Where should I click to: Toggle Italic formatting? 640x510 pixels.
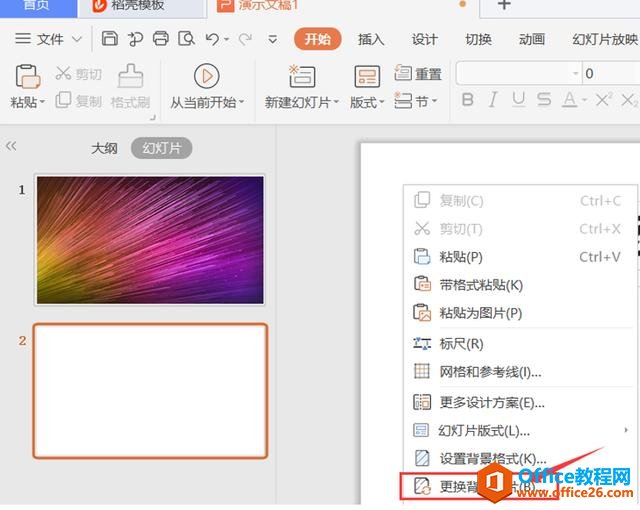click(493, 100)
